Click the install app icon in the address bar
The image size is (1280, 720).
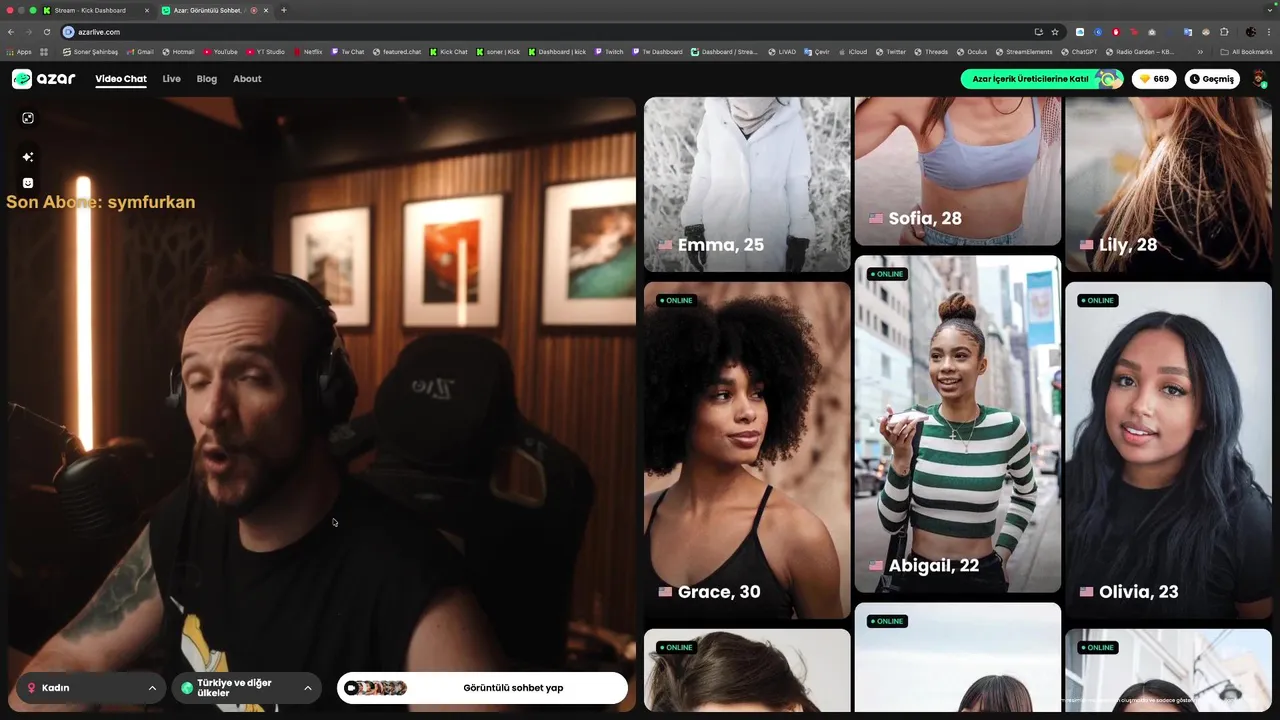coord(1038,32)
